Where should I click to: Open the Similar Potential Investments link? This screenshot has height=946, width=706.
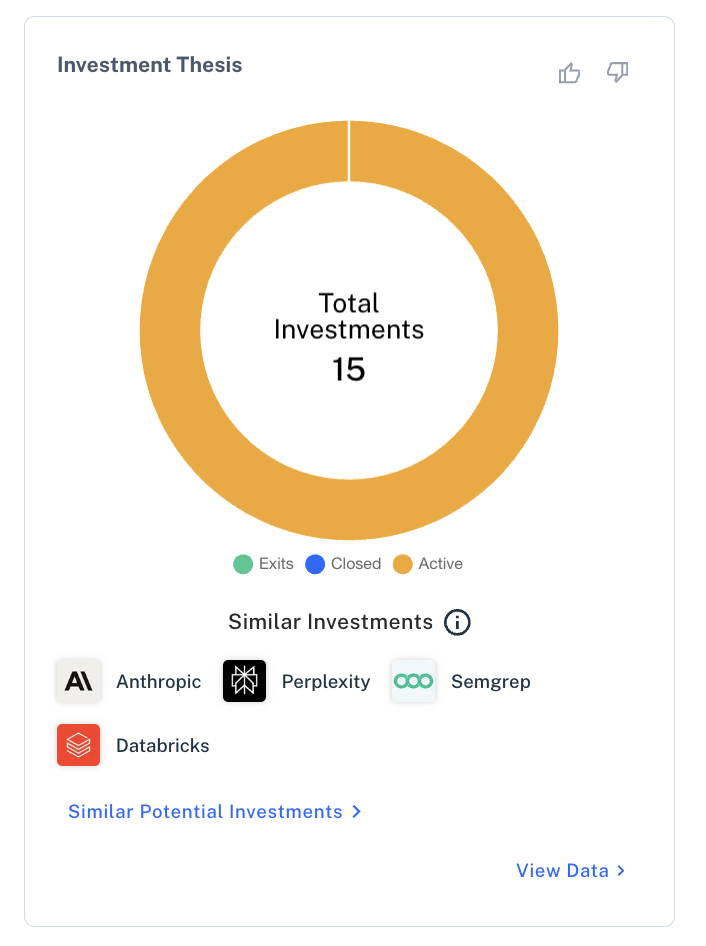[x=205, y=812]
